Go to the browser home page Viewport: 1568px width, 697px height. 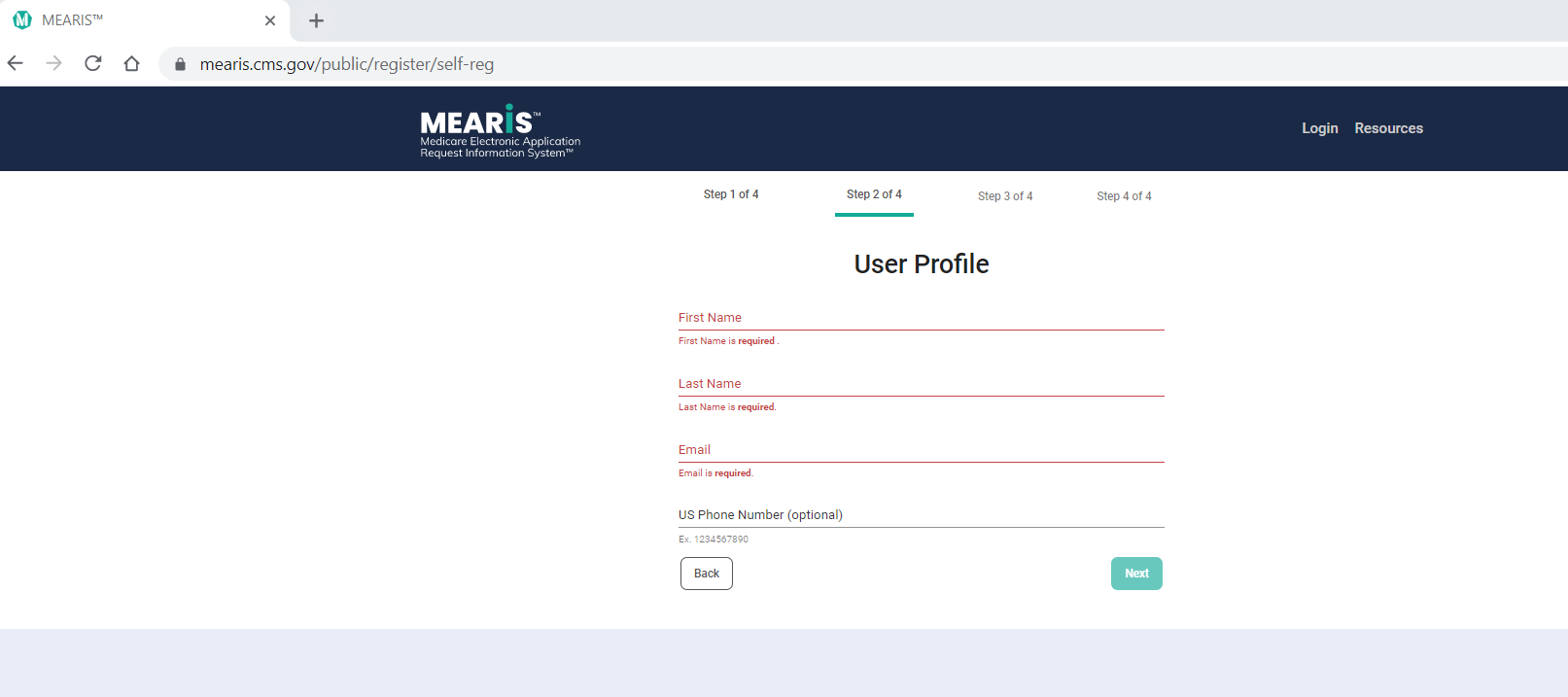pos(132,64)
